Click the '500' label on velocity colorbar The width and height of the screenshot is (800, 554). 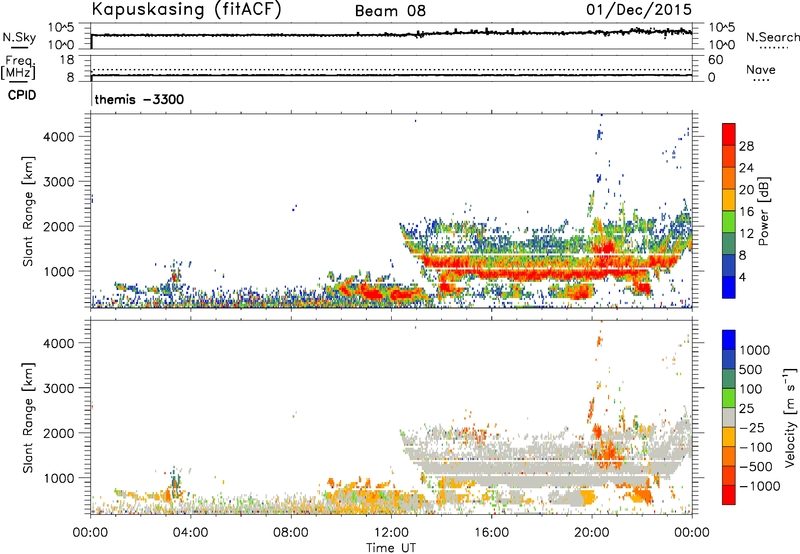tap(753, 370)
